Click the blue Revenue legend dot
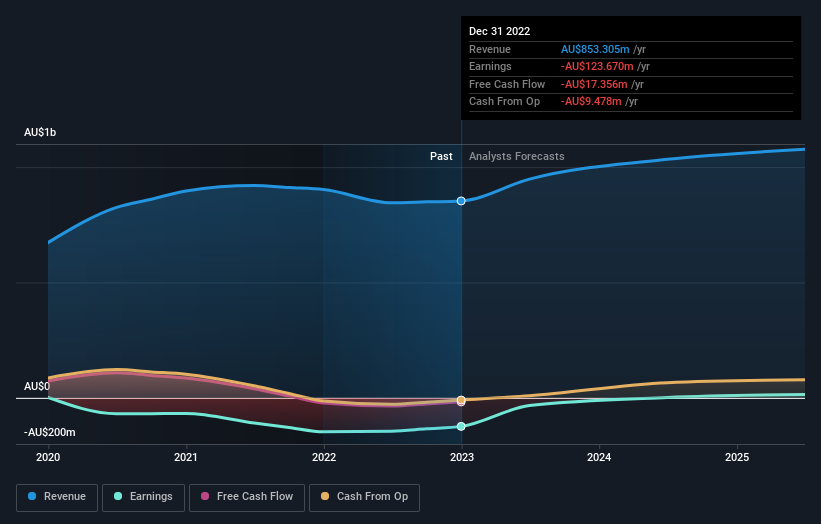Image resolution: width=821 pixels, height=524 pixels. 32,496
